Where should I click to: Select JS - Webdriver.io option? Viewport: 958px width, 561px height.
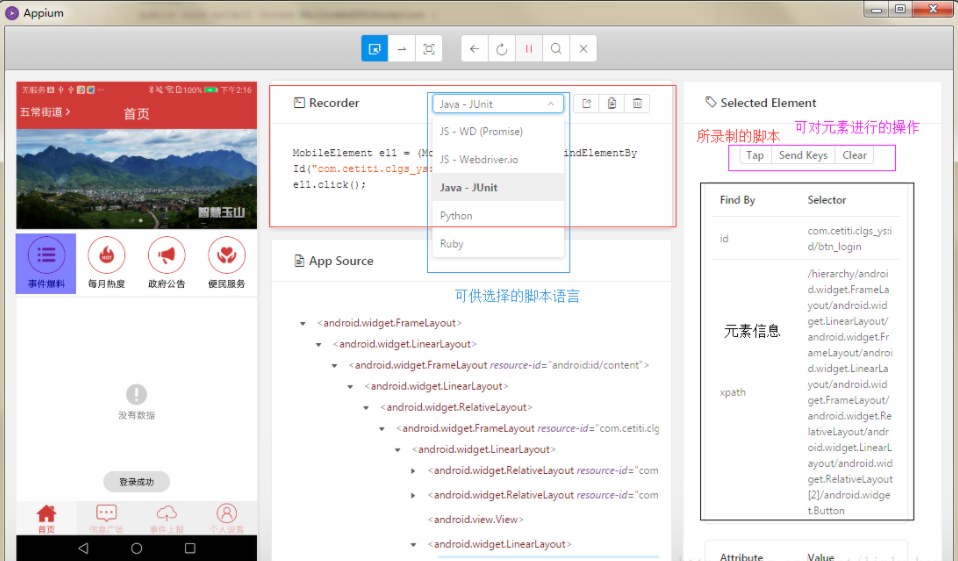[498, 160]
